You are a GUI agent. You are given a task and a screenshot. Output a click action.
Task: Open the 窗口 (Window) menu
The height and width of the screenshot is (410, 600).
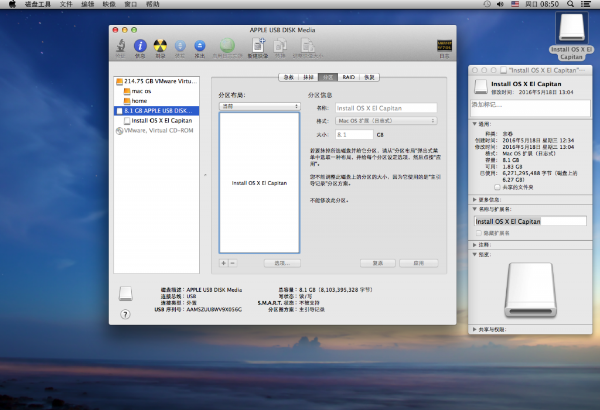pos(131,4)
